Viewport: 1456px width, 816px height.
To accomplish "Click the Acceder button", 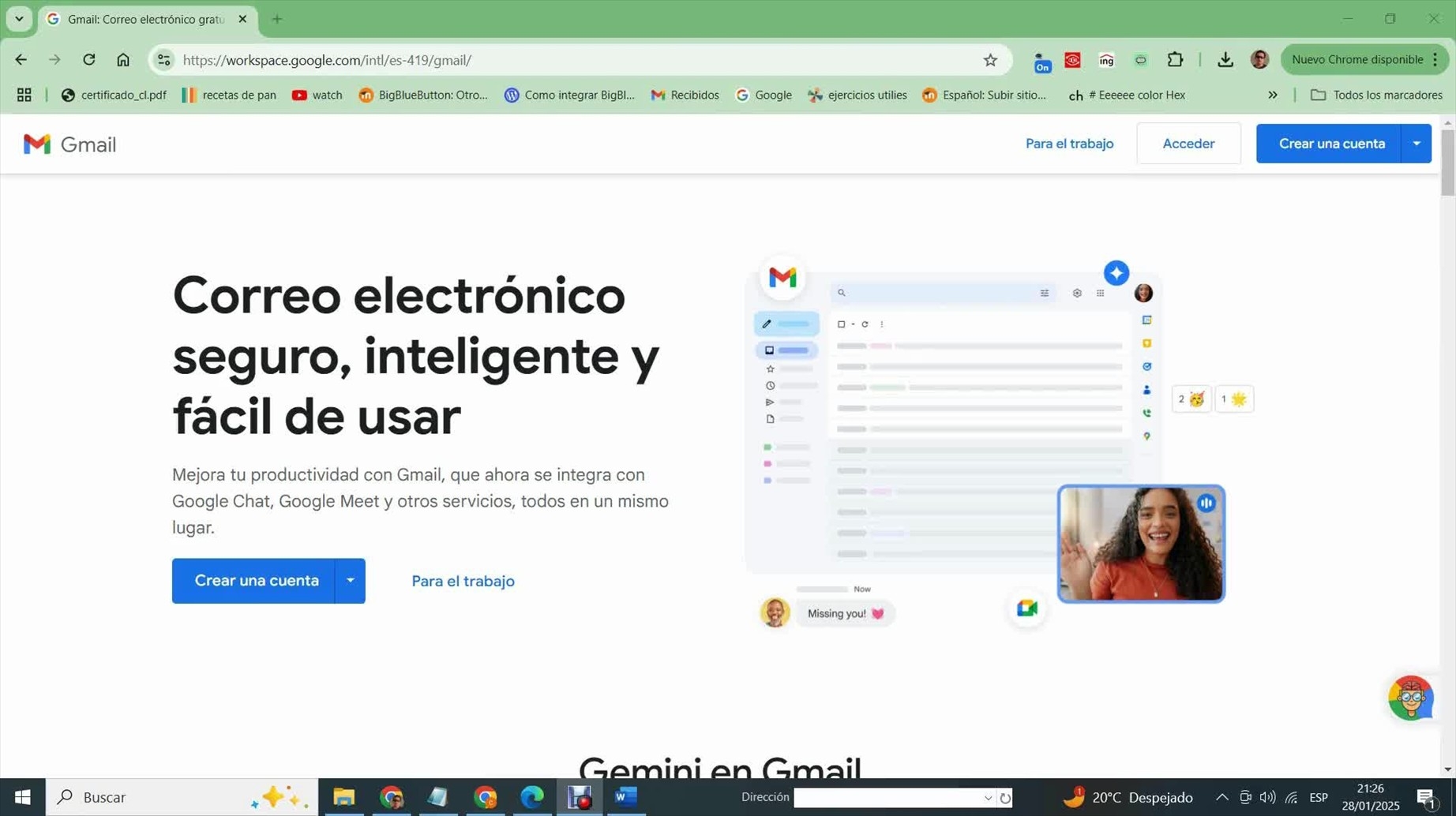I will (1188, 144).
